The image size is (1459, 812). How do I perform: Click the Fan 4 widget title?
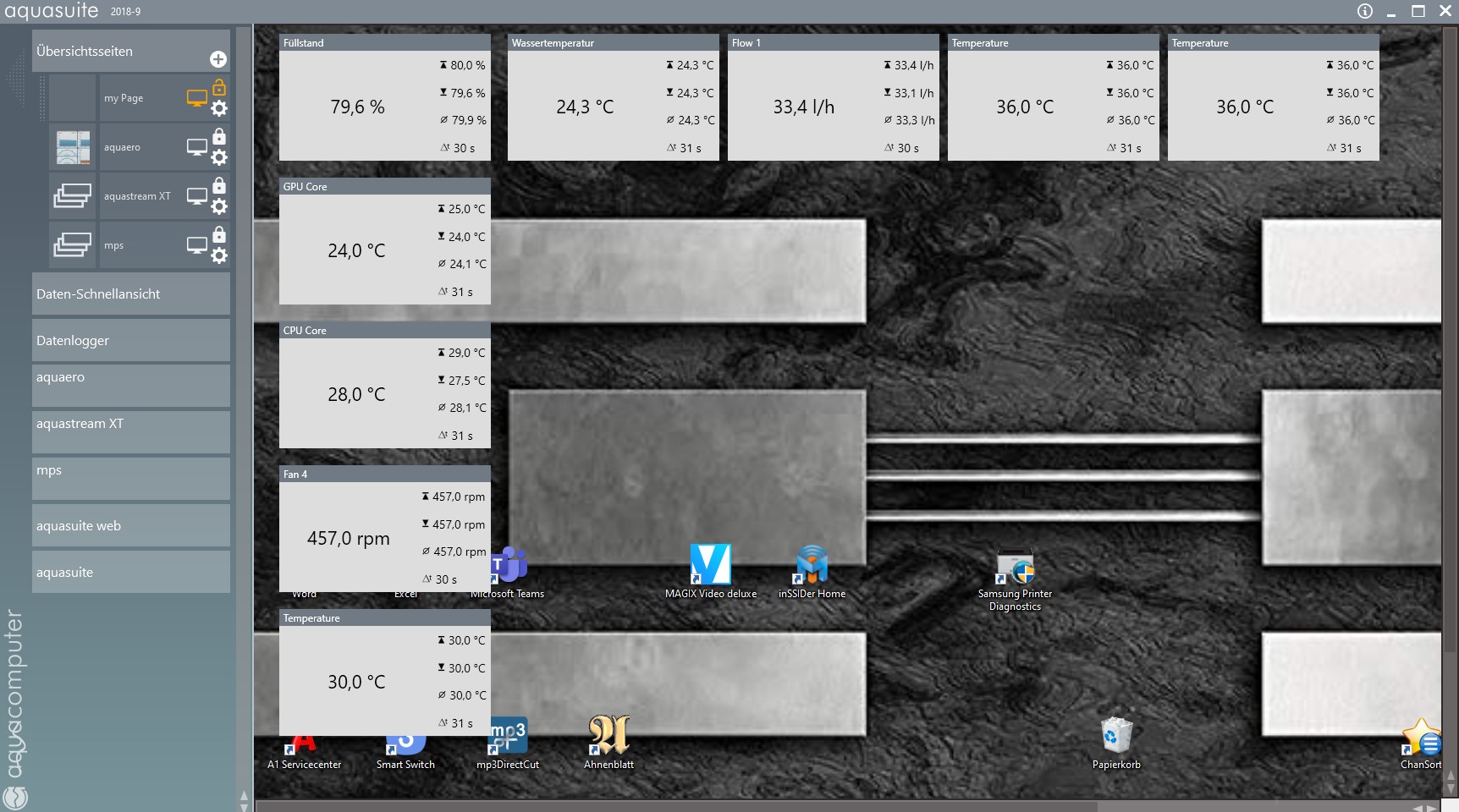coord(295,474)
